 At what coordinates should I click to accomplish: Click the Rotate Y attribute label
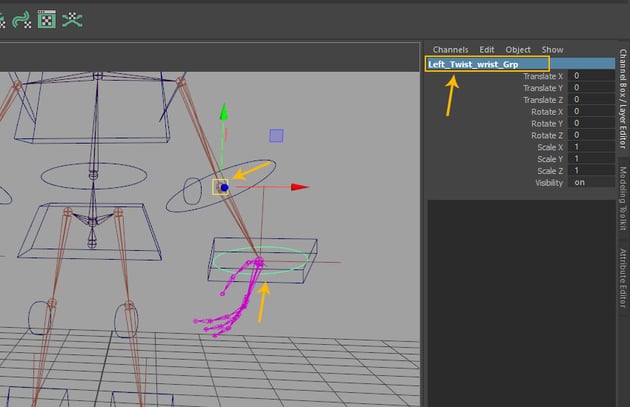click(547, 124)
